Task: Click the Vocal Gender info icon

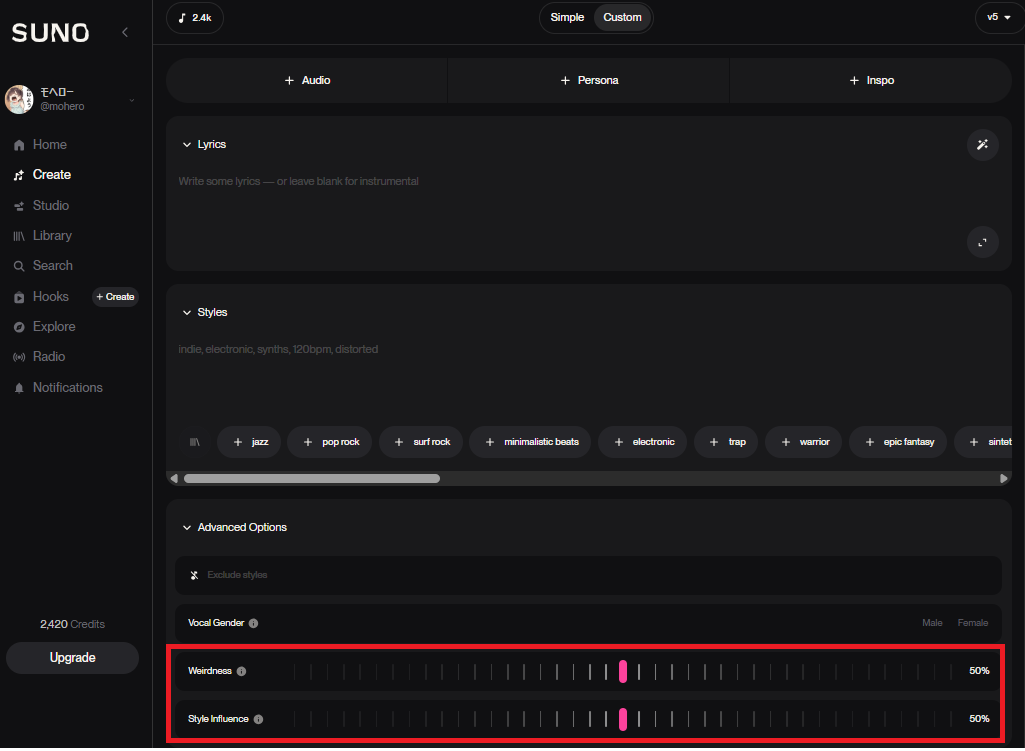Action: [254, 623]
